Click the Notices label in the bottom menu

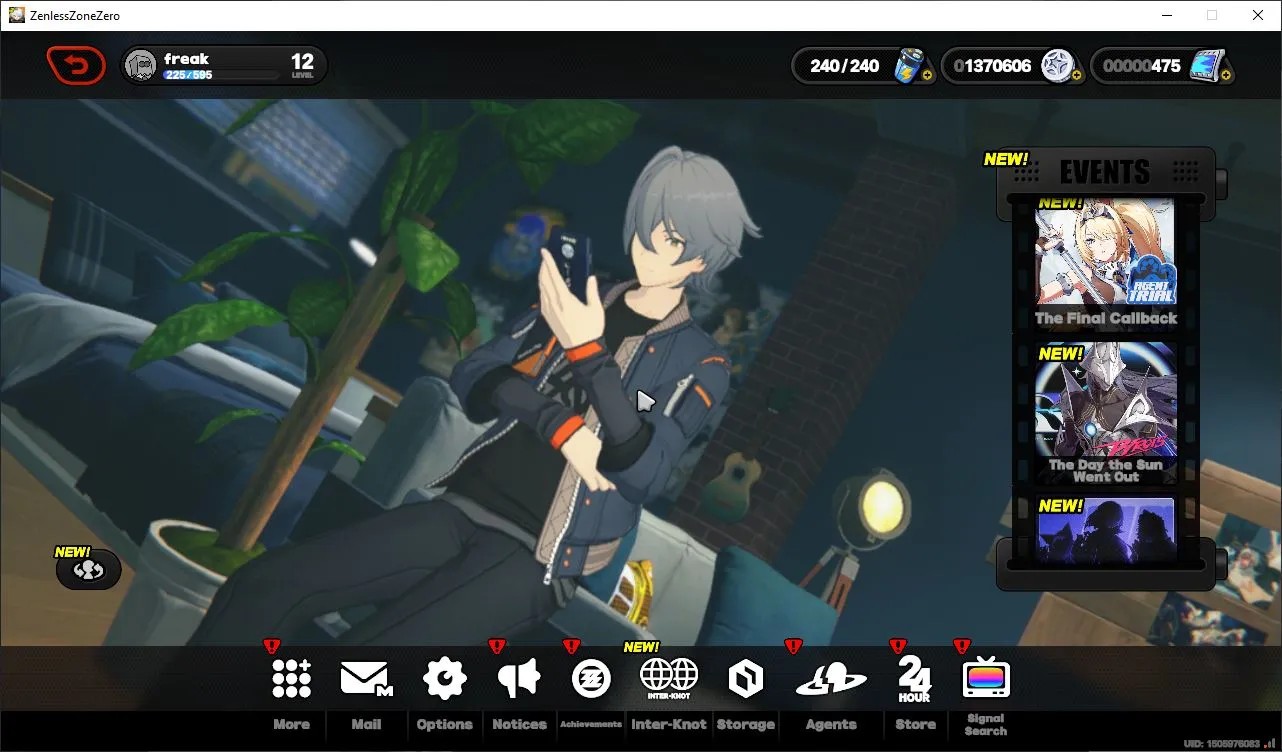click(x=519, y=724)
